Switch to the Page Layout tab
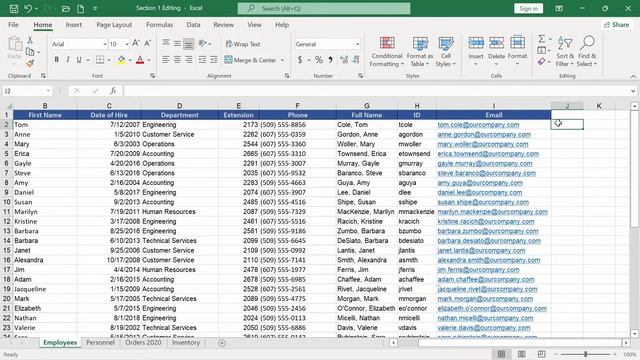Viewport: 640px width, 360px height. click(114, 24)
